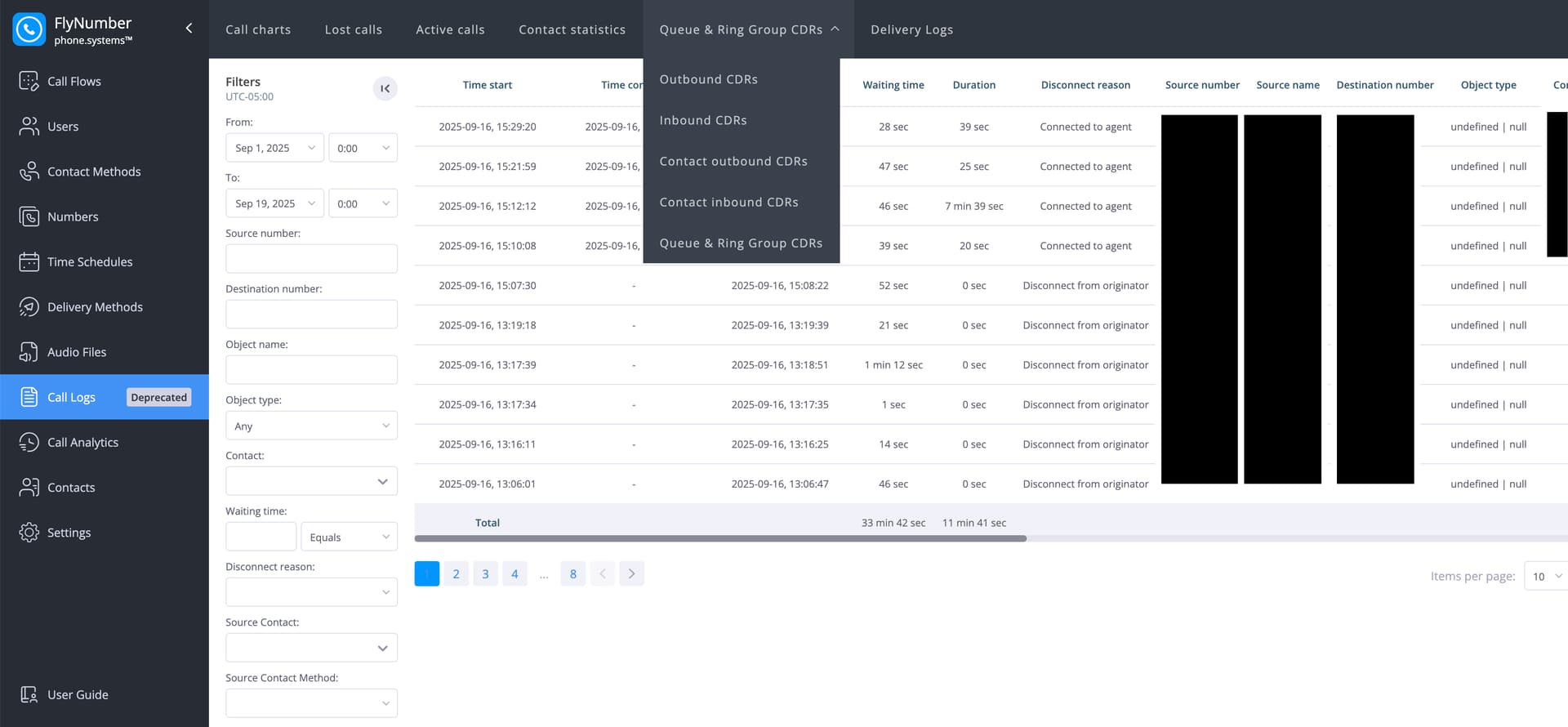Open the From date dropdown

(x=274, y=148)
